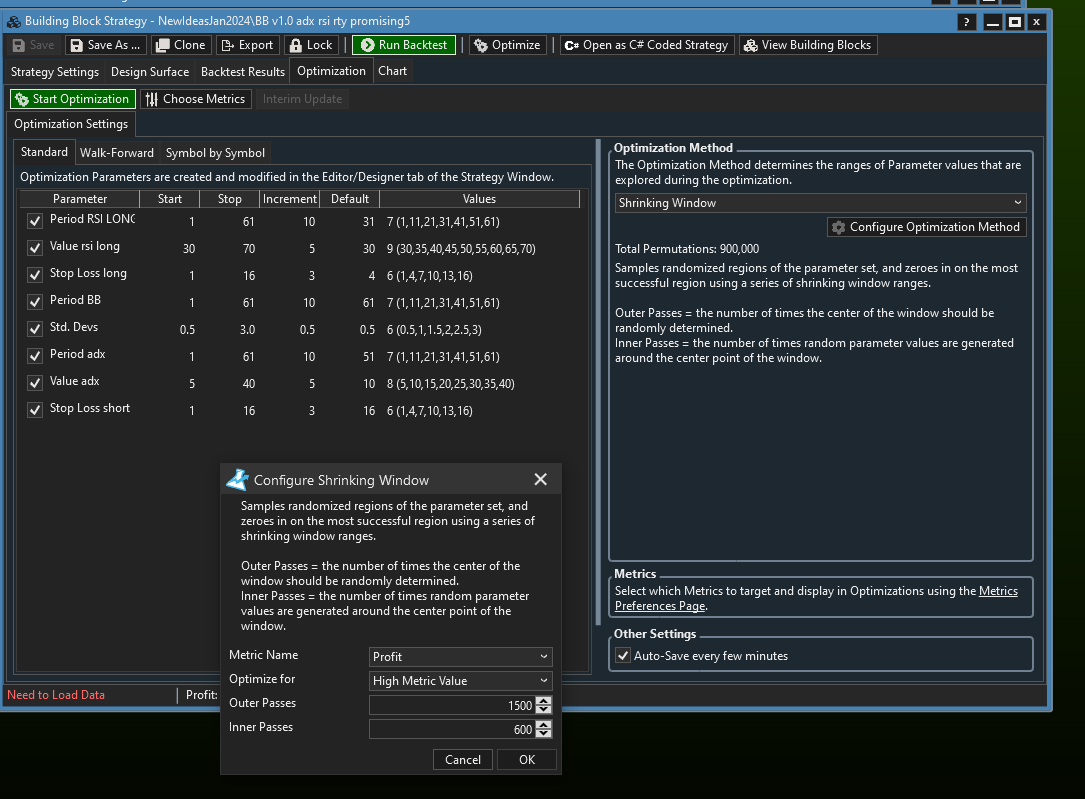Follow the Metrics Preferences Page link
The height and width of the screenshot is (799, 1085).
[x=660, y=606]
